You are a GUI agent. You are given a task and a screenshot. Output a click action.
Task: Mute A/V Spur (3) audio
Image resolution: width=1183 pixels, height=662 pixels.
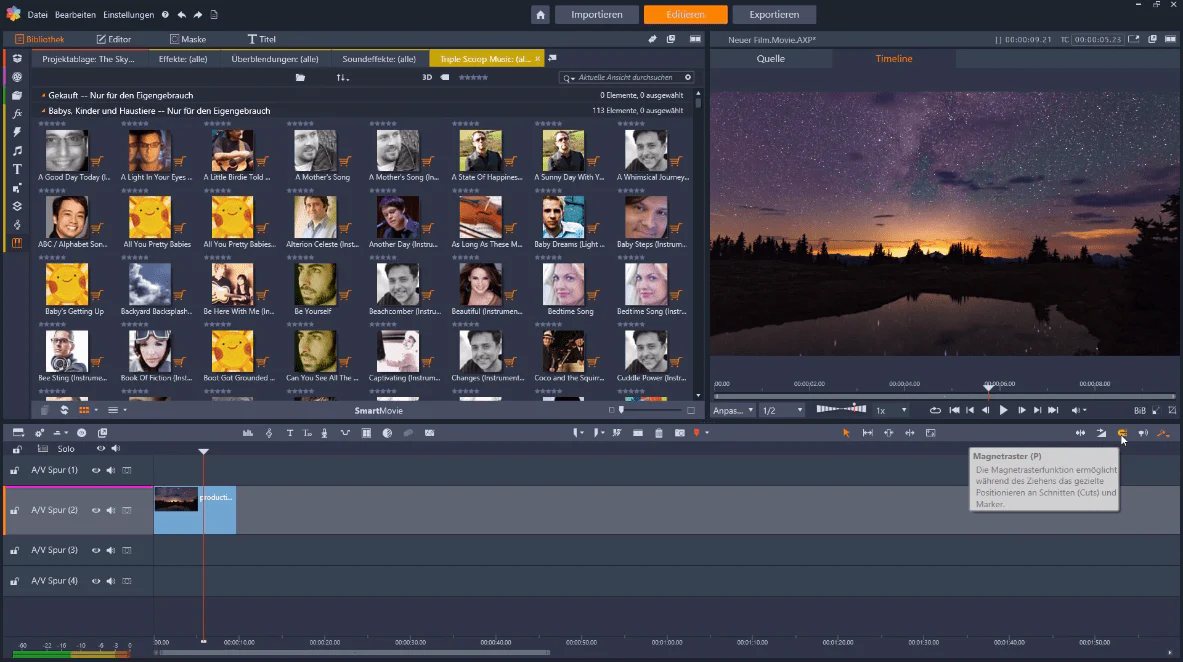(111, 550)
